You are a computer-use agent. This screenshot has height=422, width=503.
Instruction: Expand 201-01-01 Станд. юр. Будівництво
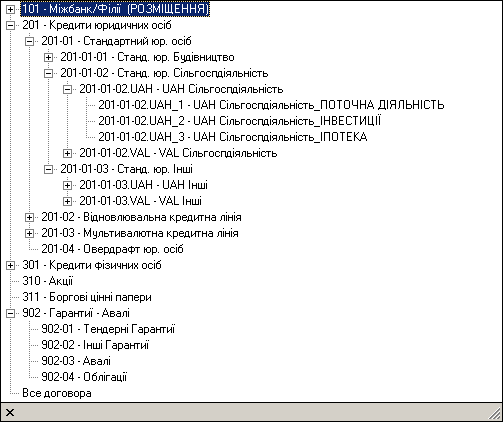(48, 58)
